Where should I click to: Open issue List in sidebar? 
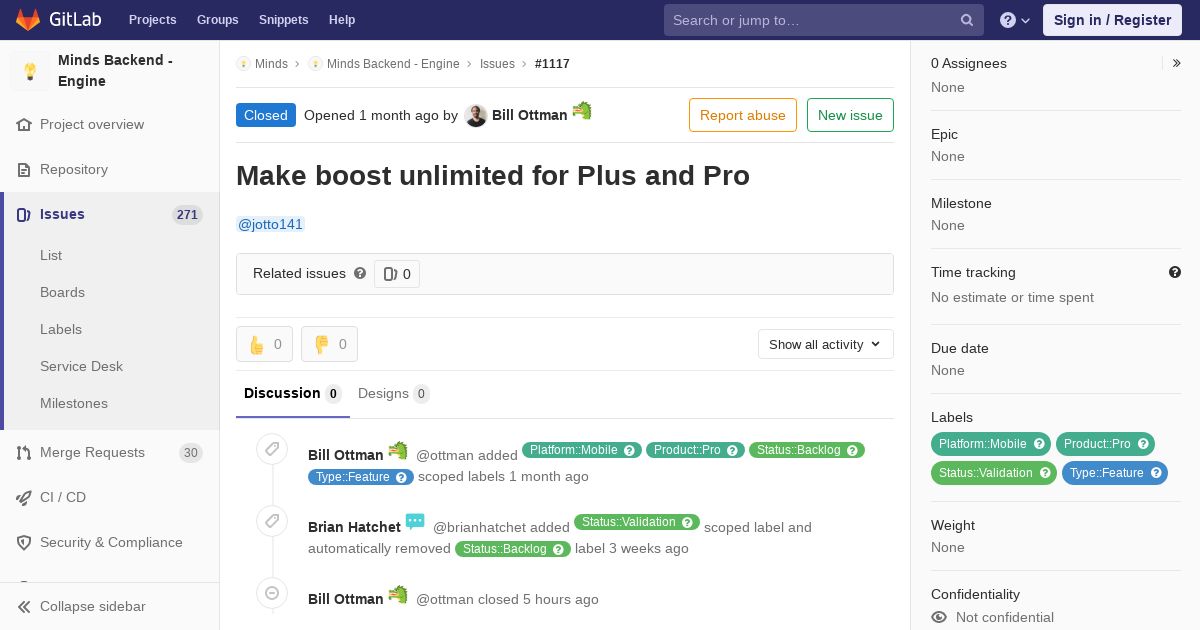pyautogui.click(x=51, y=255)
